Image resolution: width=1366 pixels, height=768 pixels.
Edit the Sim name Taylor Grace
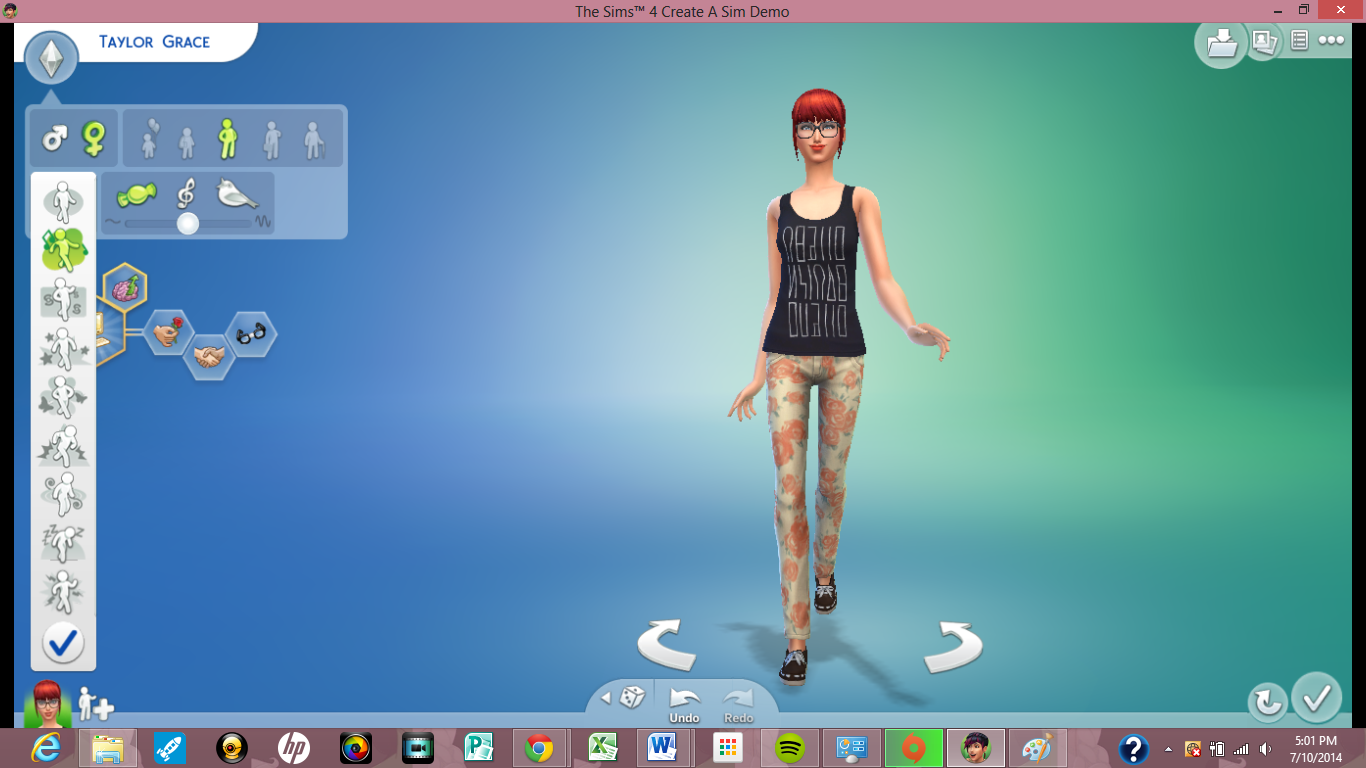click(x=154, y=43)
